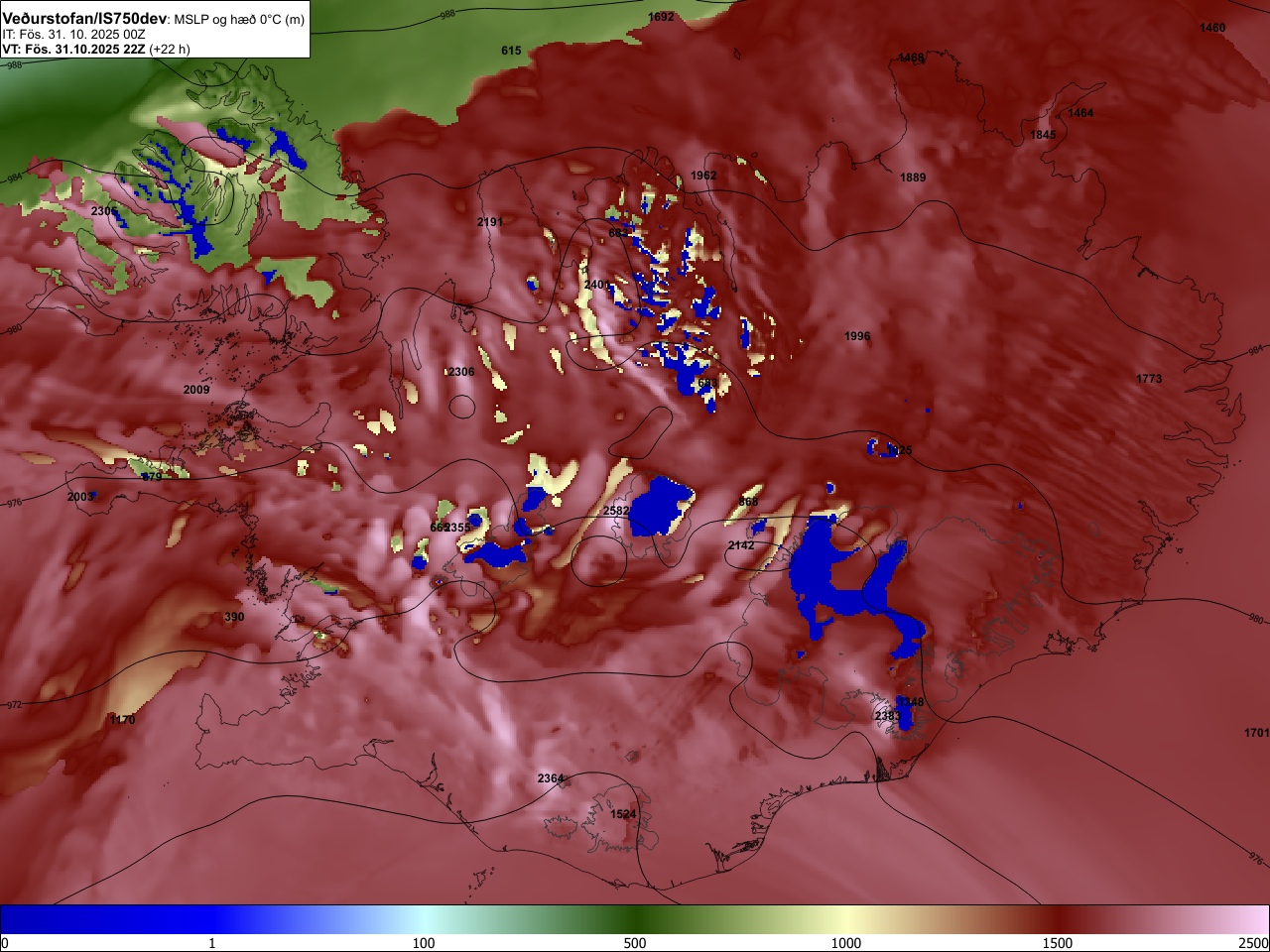This screenshot has width=1270, height=952.
Task: Click the Veðurstofan/IS750dev title text
Action: pos(85,19)
